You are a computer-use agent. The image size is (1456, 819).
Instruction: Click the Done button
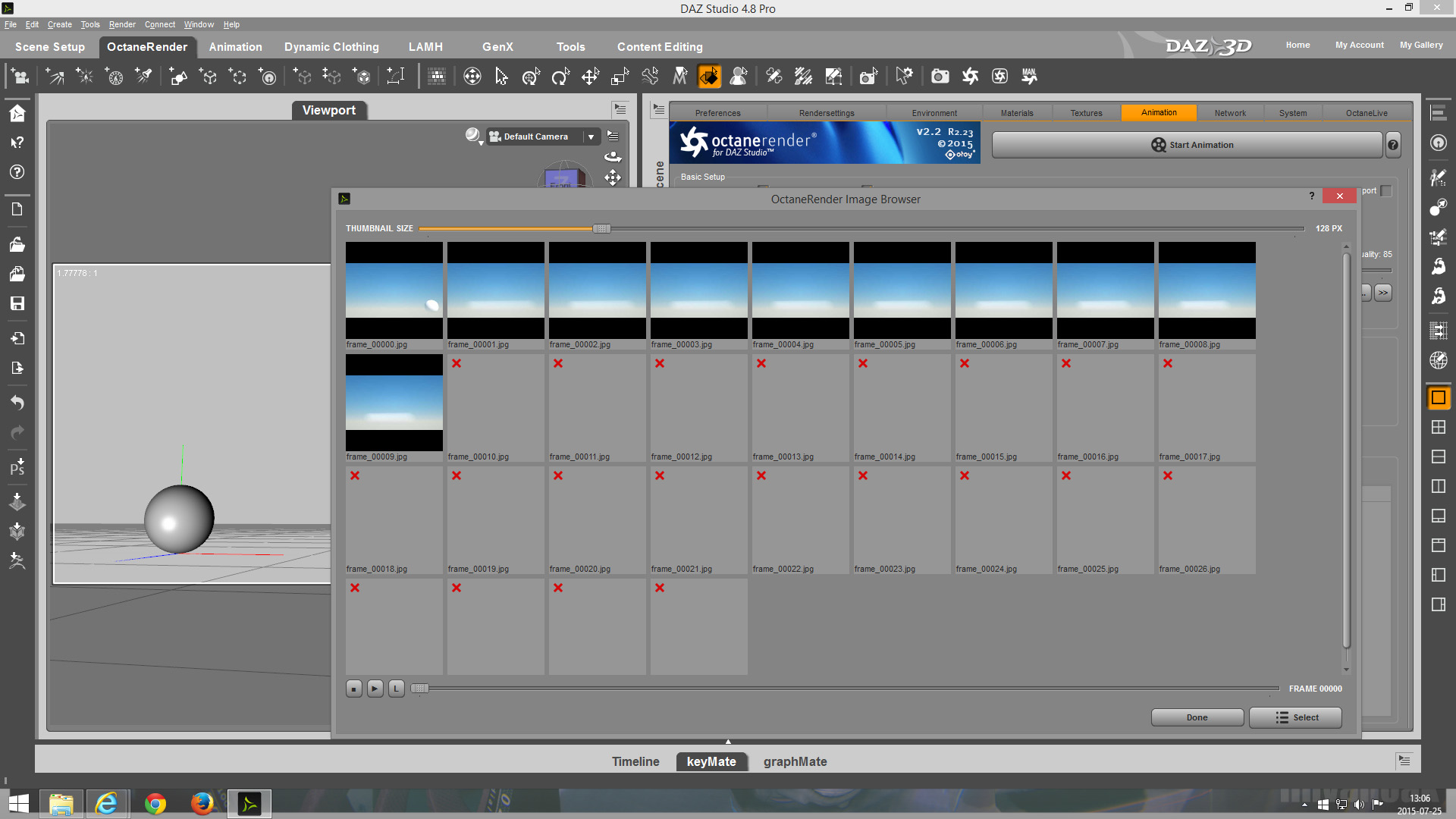coord(1197,717)
